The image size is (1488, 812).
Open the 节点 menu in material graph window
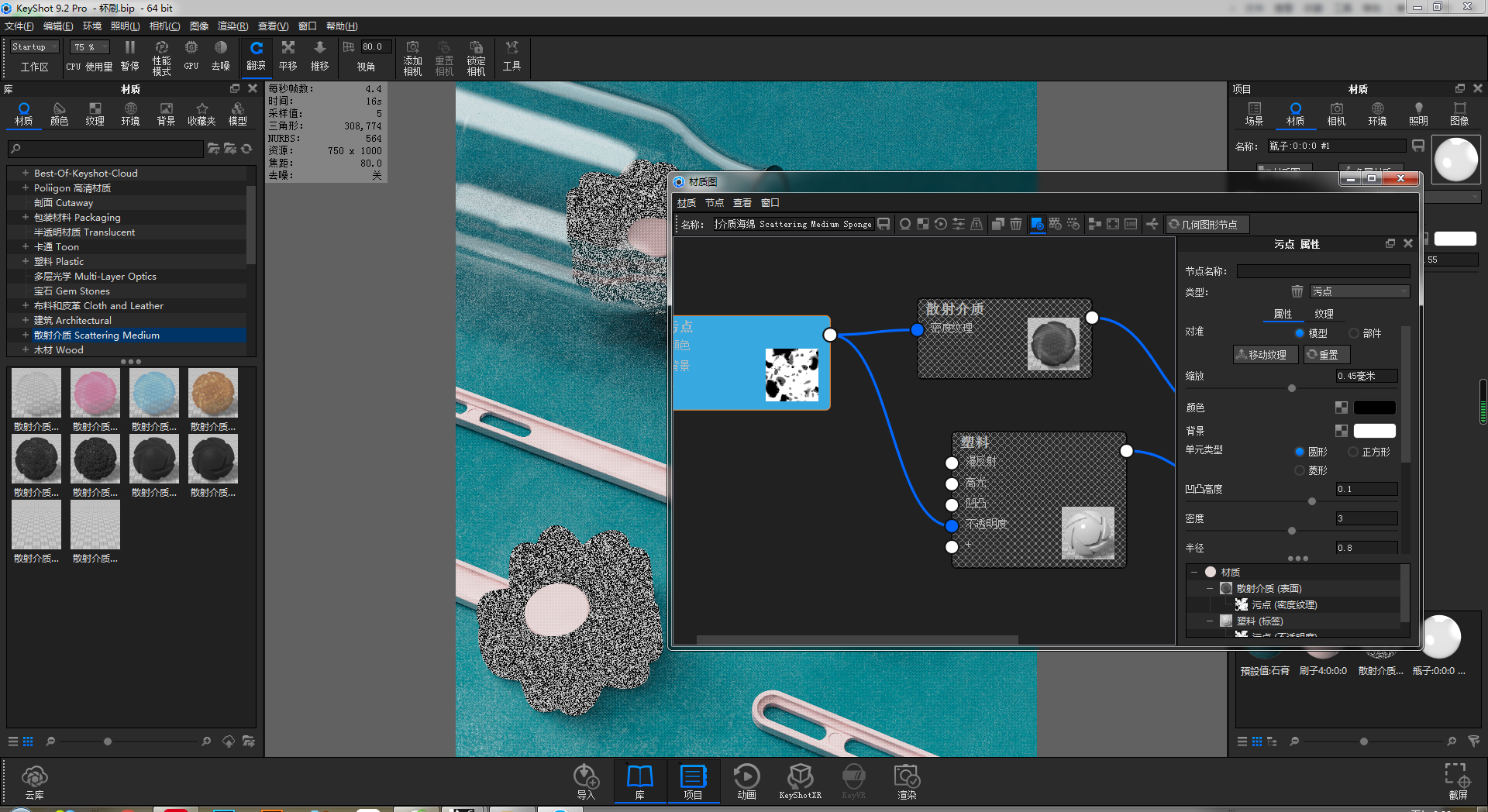714,202
